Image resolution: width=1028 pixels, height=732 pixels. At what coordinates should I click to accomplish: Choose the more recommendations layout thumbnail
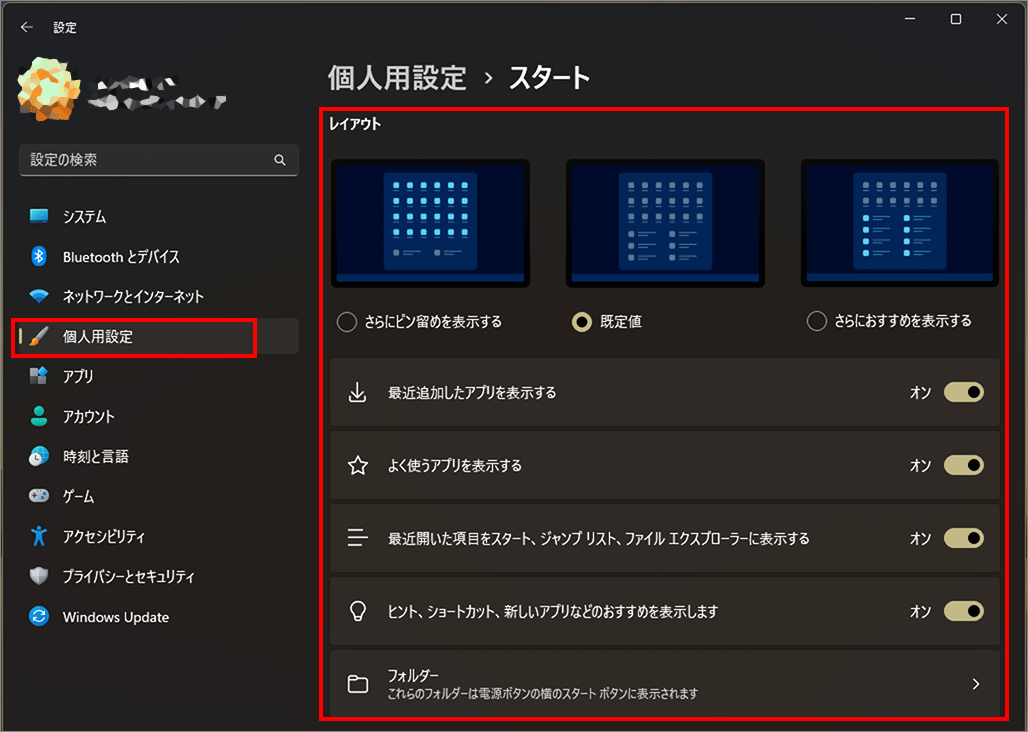(x=900, y=223)
